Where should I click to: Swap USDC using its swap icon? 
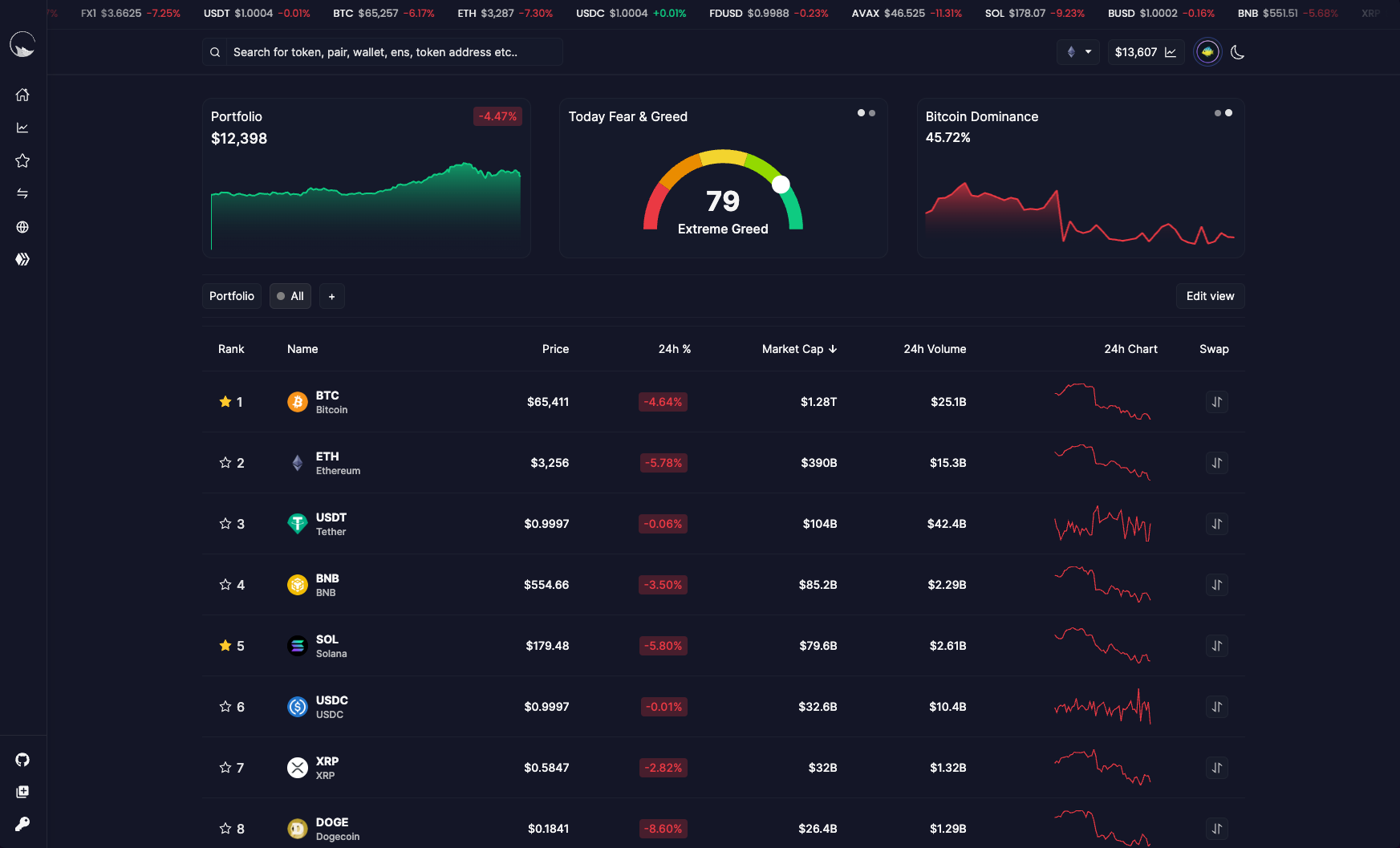(1217, 707)
